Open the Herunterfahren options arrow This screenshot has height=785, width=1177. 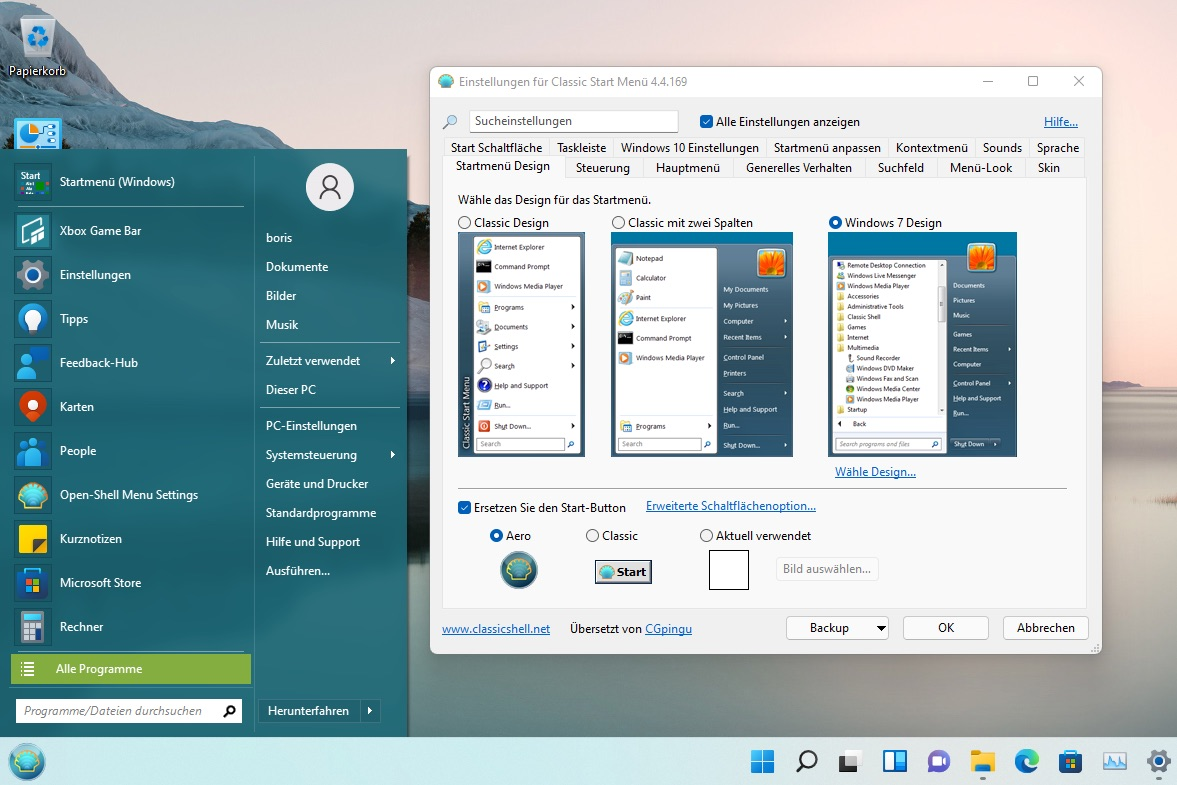370,711
